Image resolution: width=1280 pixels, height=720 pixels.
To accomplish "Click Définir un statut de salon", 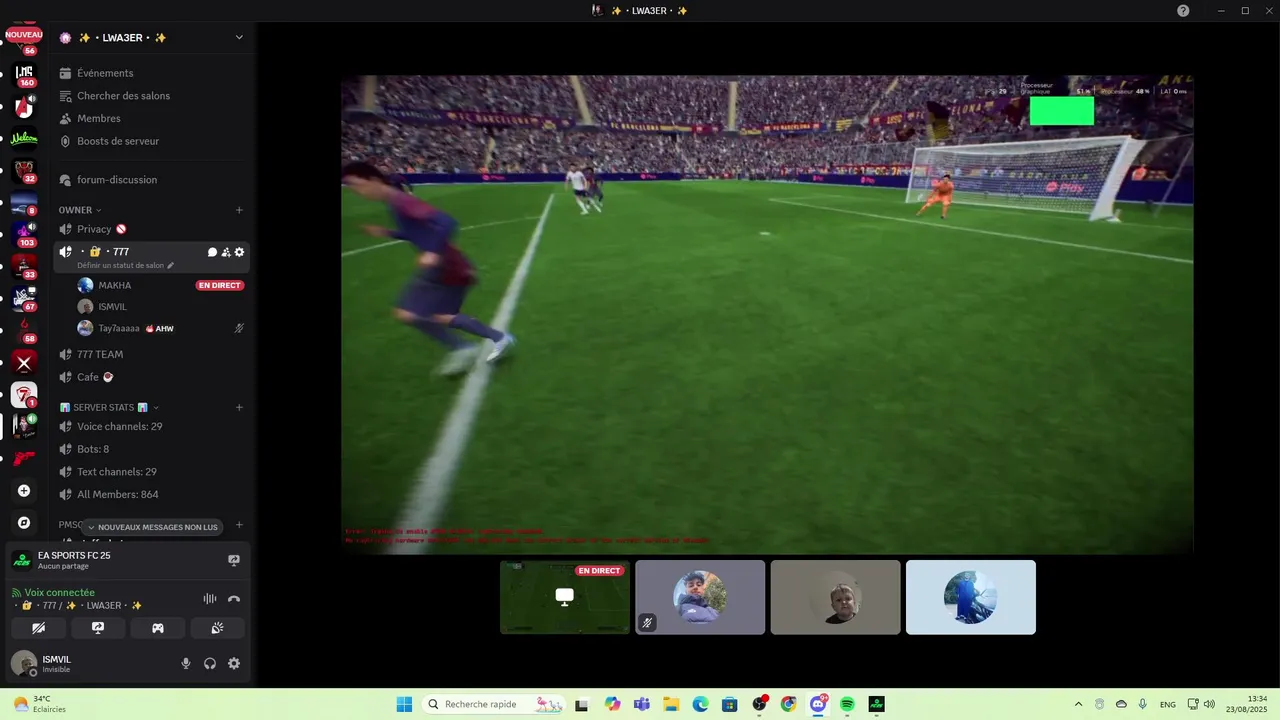I will click(125, 266).
